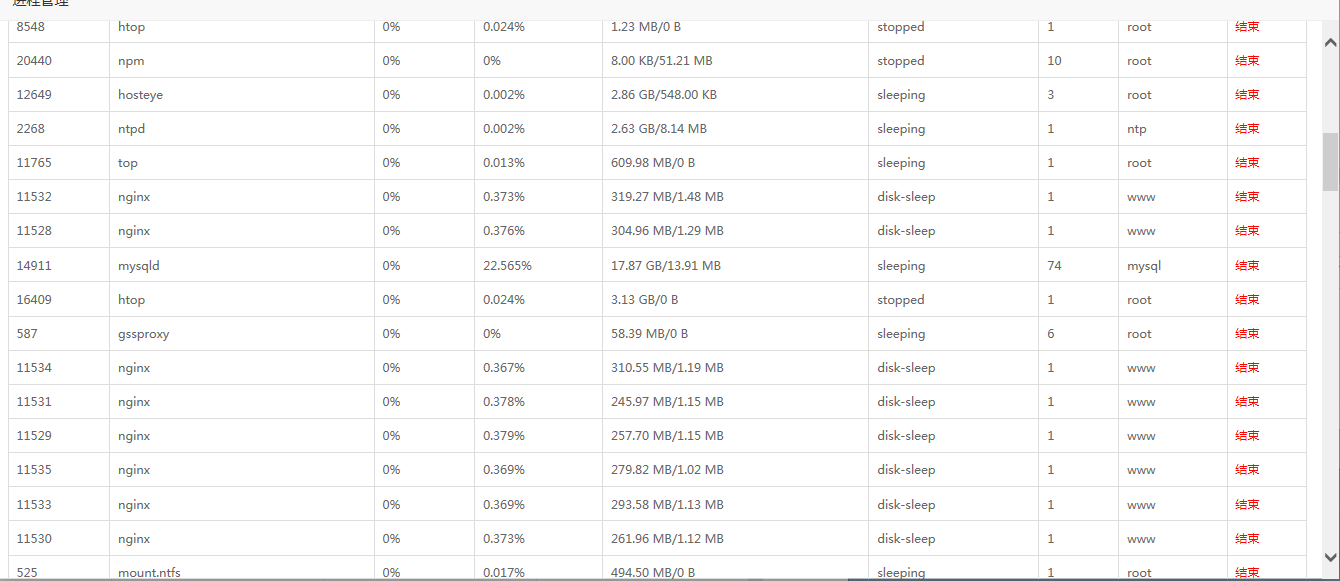The width and height of the screenshot is (1340, 581).
Task: Click the 17.87 GB/13.91 MB memory cell
Action: click(x=736, y=266)
